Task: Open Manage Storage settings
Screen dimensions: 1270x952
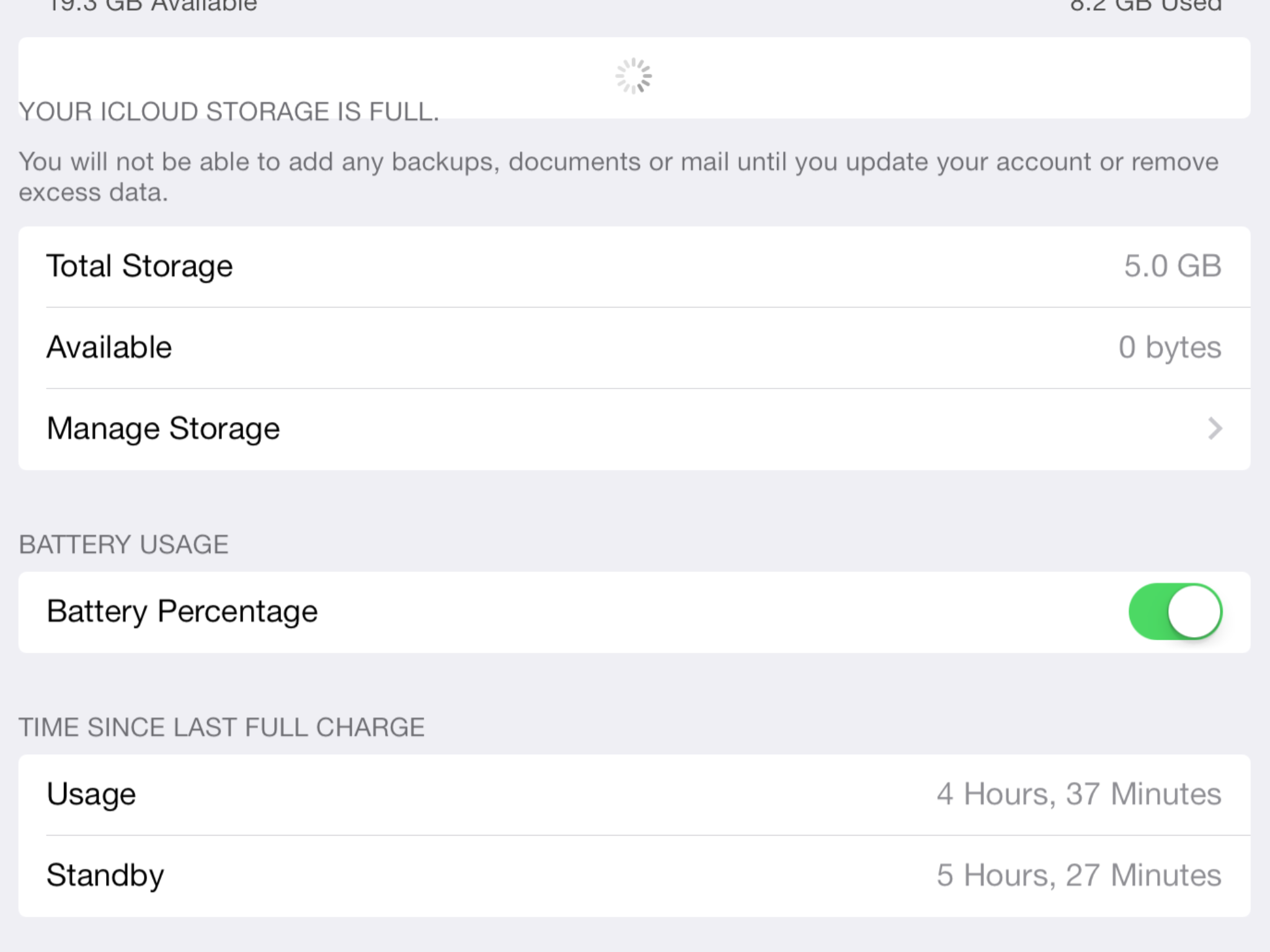Action: [634, 429]
